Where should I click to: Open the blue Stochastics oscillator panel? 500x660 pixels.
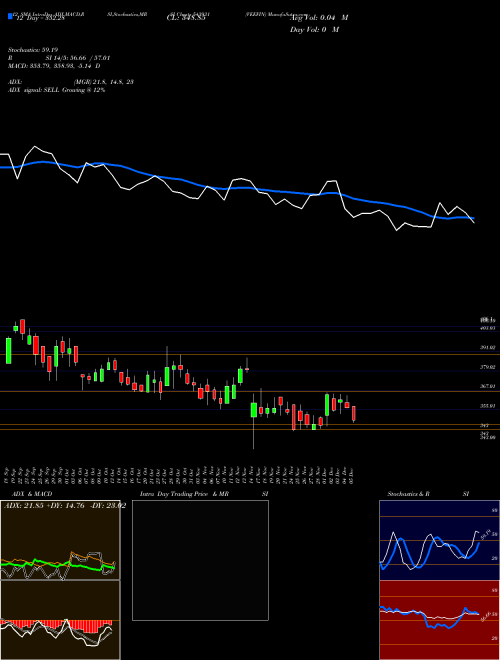pos(439,540)
